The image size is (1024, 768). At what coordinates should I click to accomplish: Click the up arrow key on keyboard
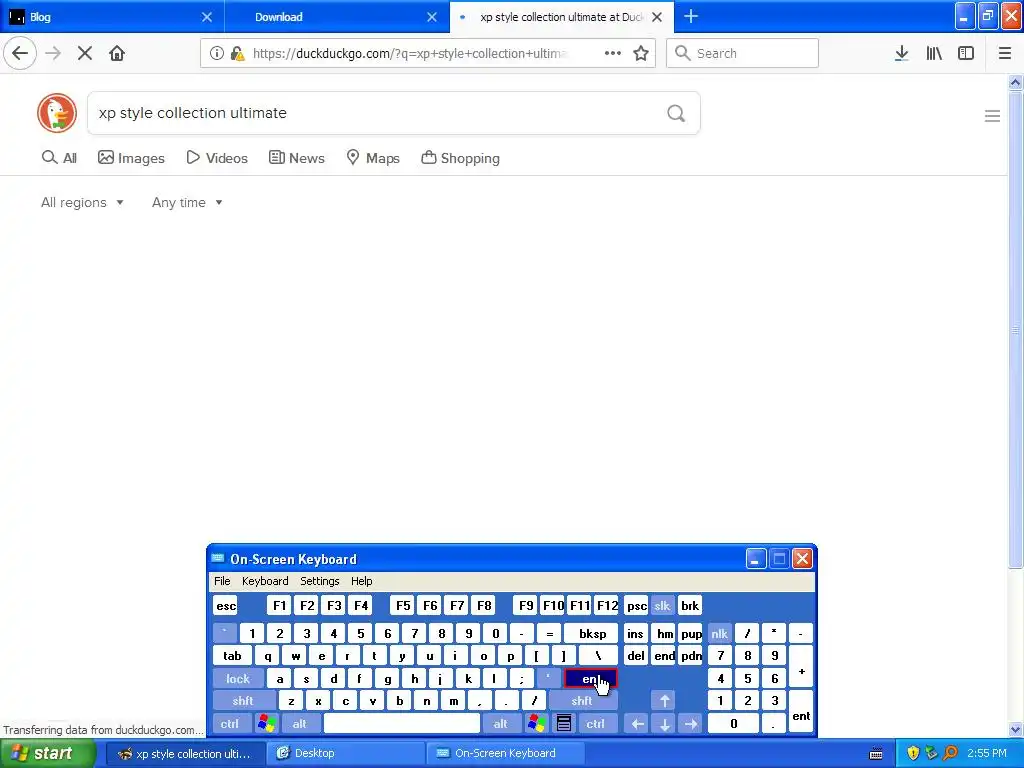[664, 701]
